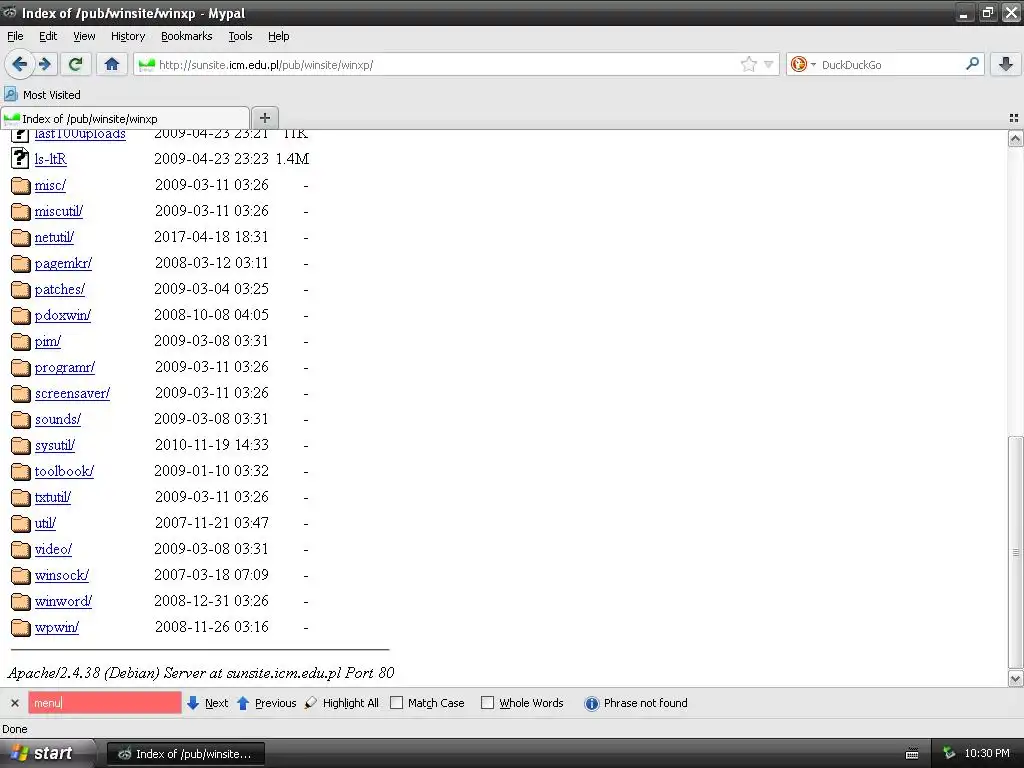Viewport: 1024px width, 768px height.
Task: Click the folder icon beside util/
Action: 20,524
